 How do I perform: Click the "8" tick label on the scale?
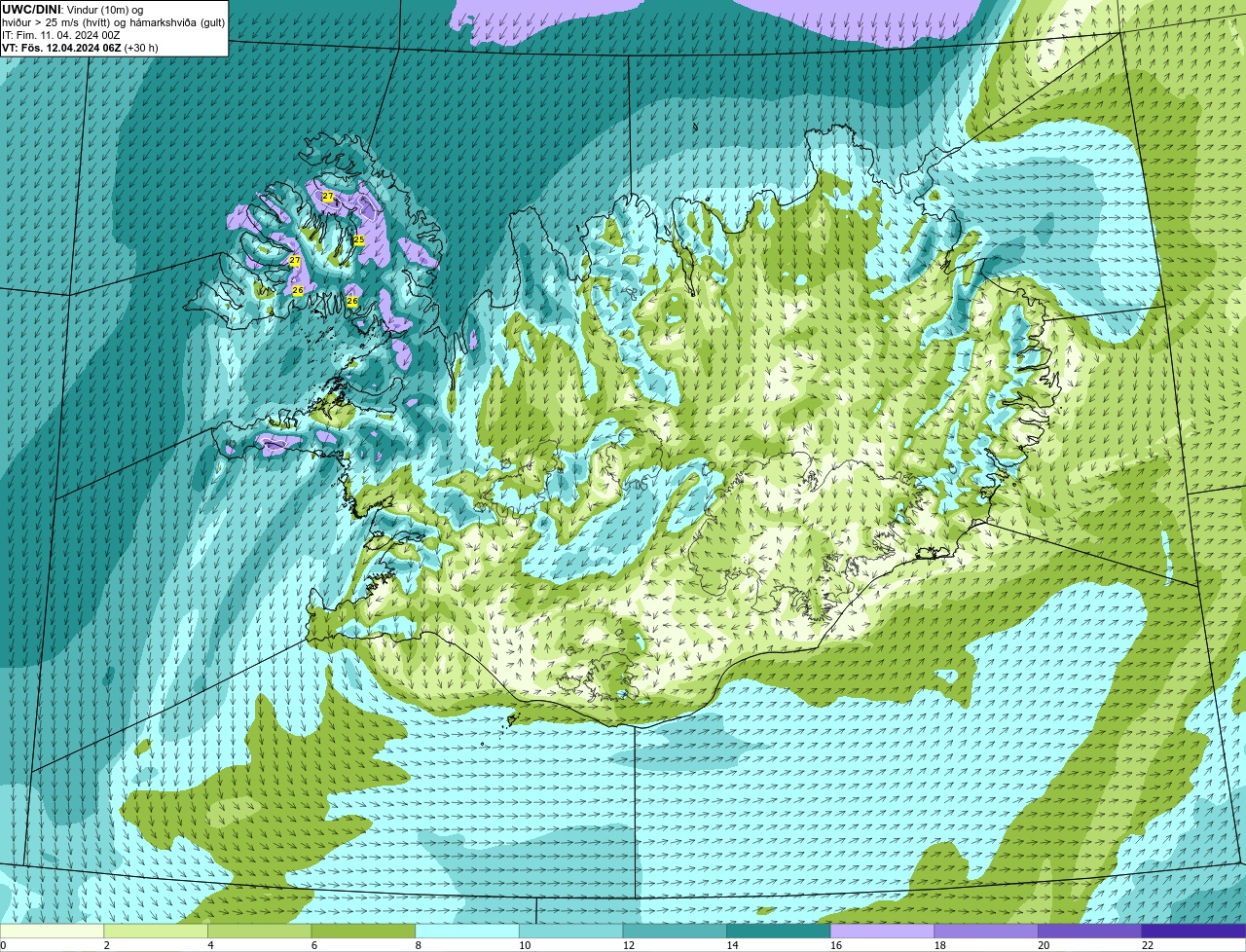tap(418, 945)
